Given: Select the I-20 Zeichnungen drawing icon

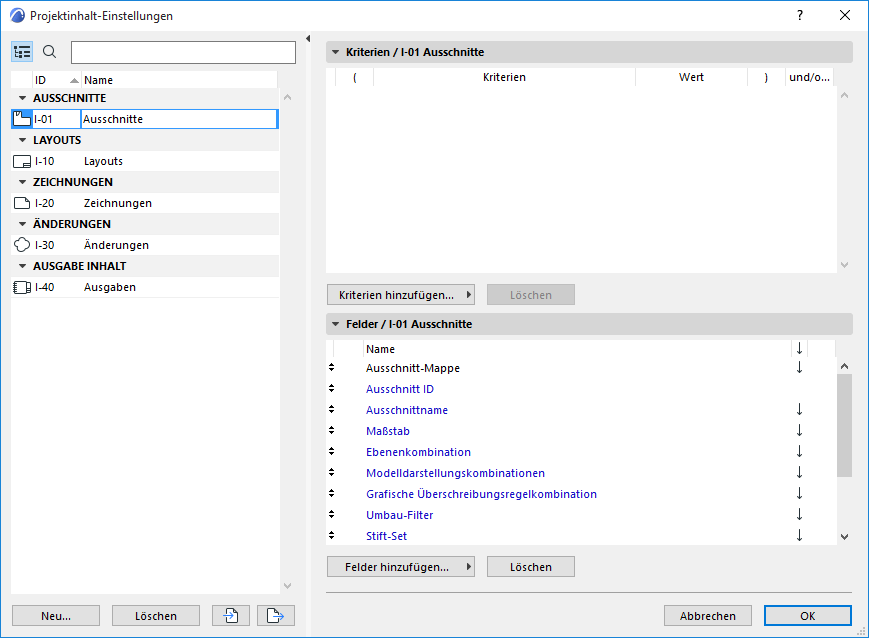Looking at the screenshot, I should pos(22,203).
